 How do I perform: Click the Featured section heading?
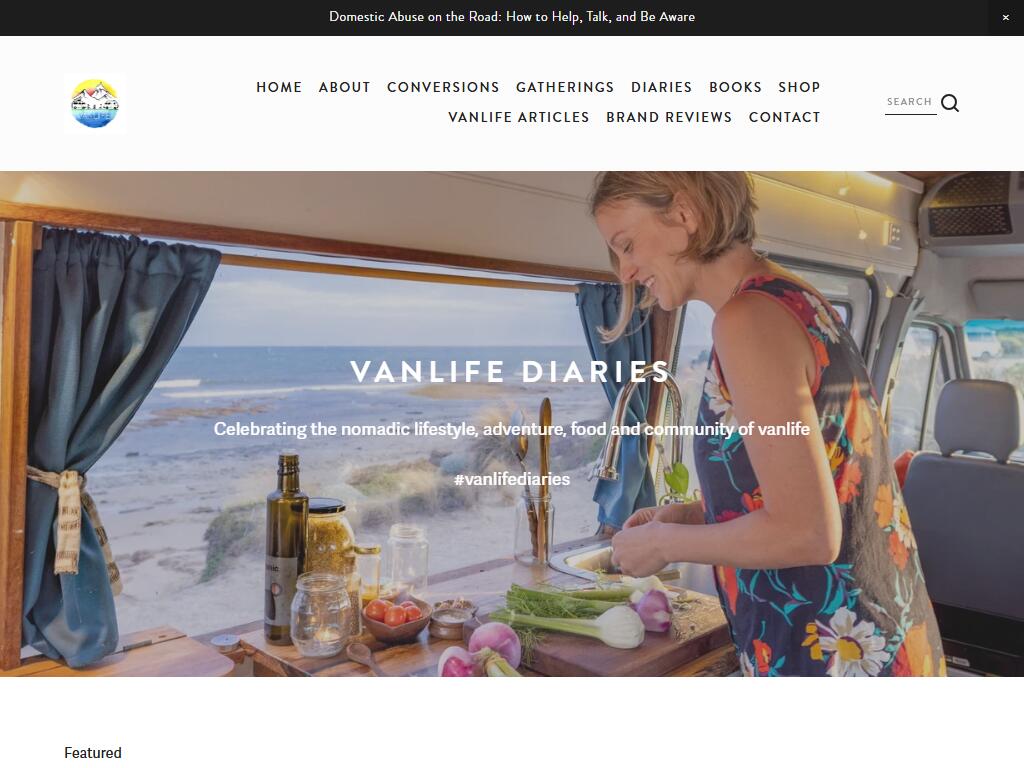pos(93,753)
